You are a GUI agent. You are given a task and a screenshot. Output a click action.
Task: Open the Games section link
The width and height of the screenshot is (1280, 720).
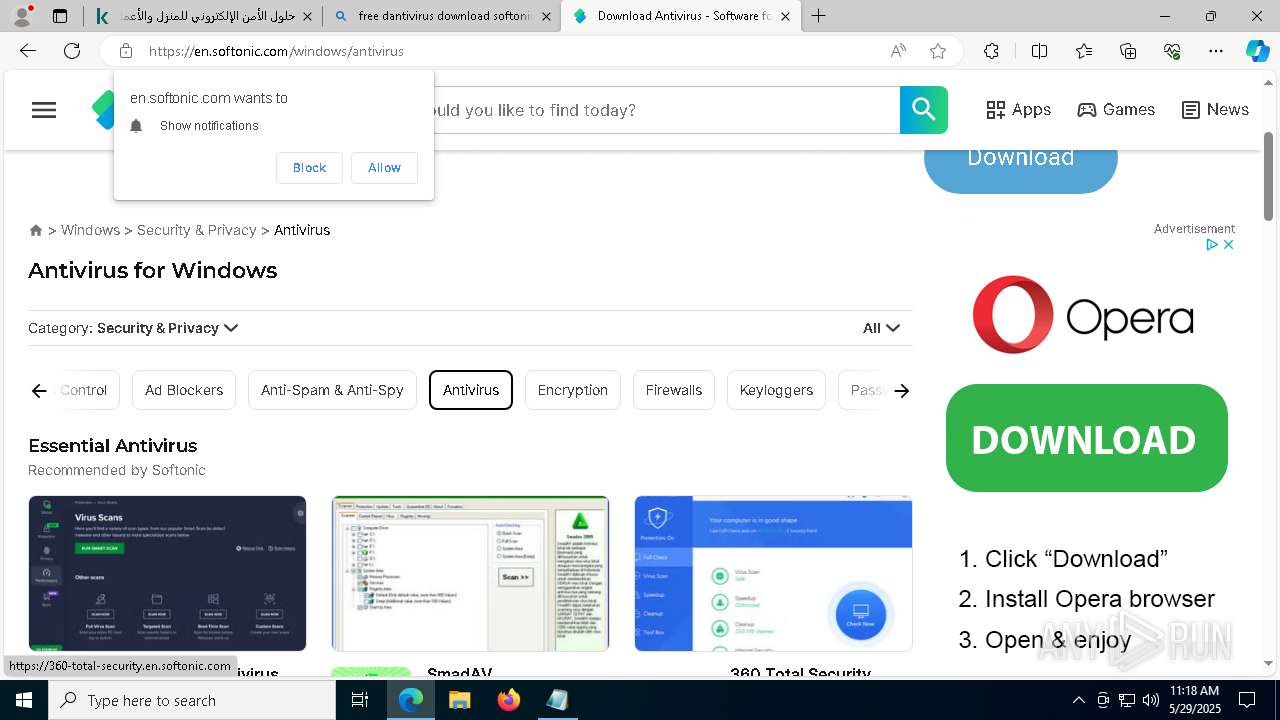(1116, 110)
